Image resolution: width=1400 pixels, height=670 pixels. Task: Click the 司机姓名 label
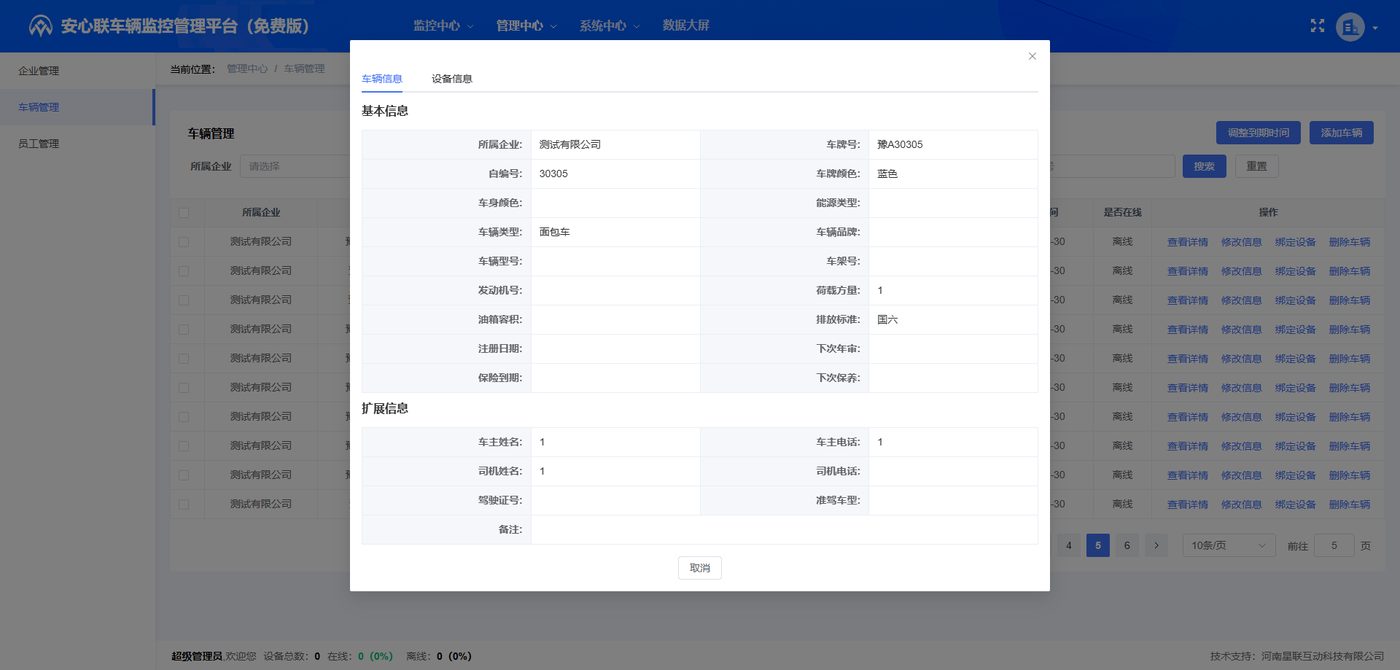(x=500, y=471)
